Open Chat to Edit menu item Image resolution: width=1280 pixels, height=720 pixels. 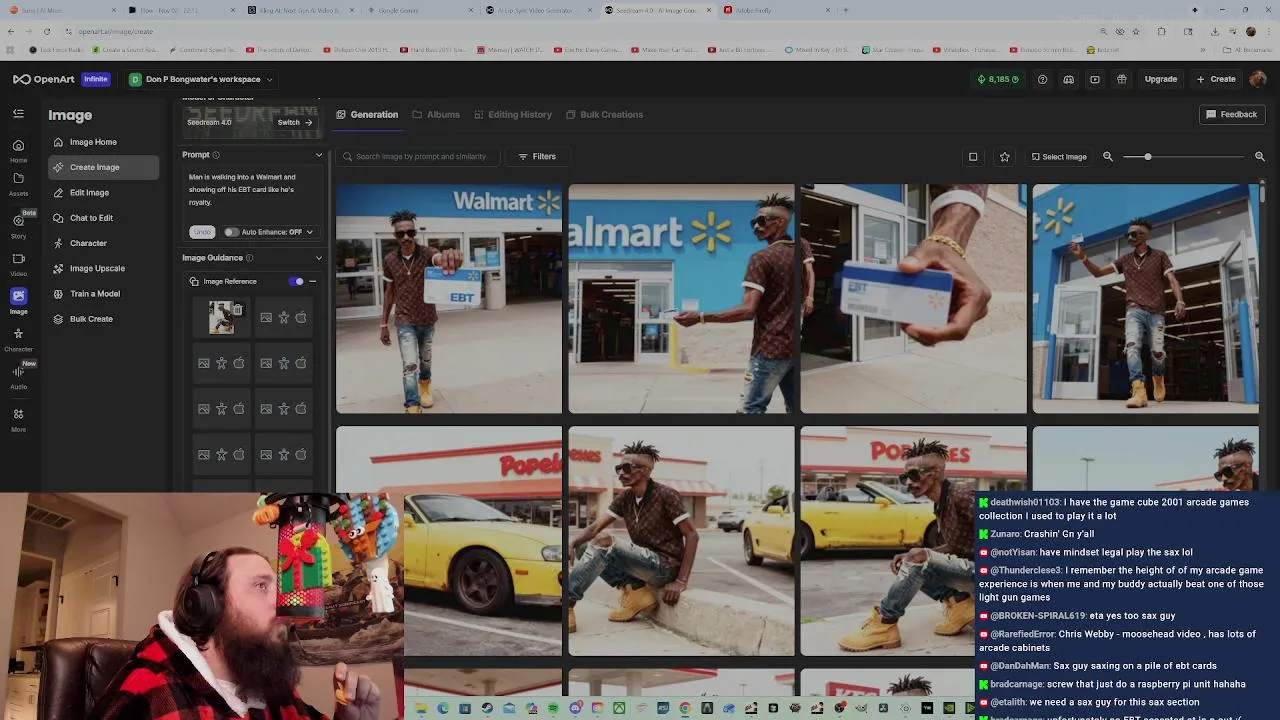click(x=103, y=218)
